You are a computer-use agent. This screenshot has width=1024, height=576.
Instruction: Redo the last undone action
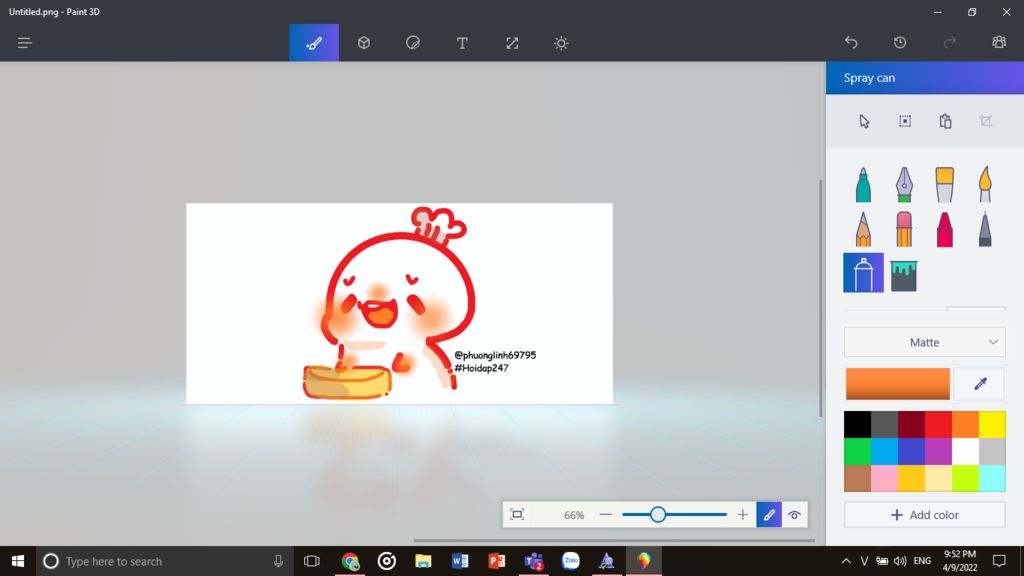[950, 42]
